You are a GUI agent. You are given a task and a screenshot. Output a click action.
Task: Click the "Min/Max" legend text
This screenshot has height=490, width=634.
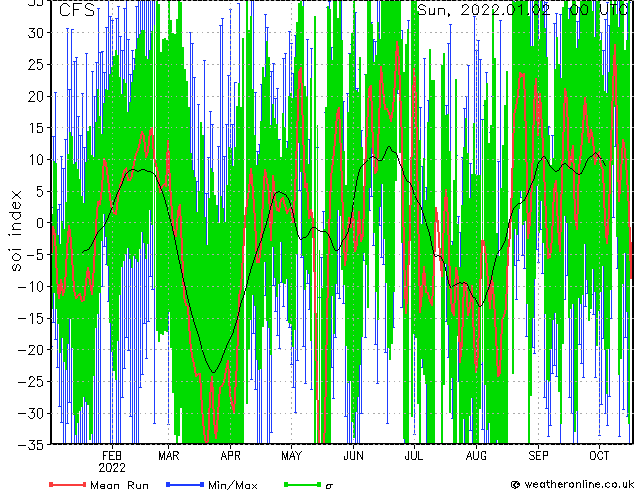(233, 485)
